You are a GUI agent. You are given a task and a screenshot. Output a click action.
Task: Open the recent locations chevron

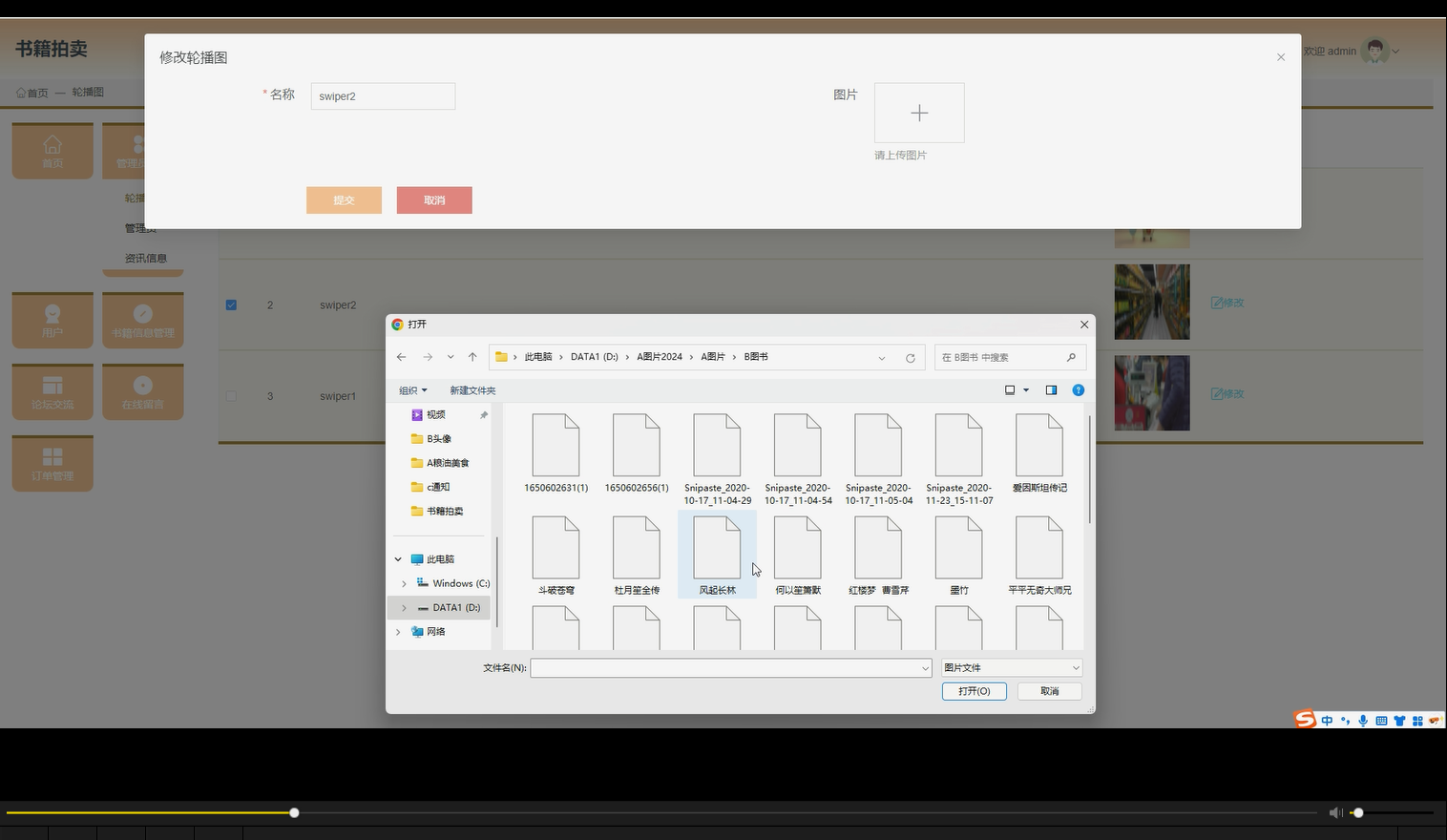451,357
